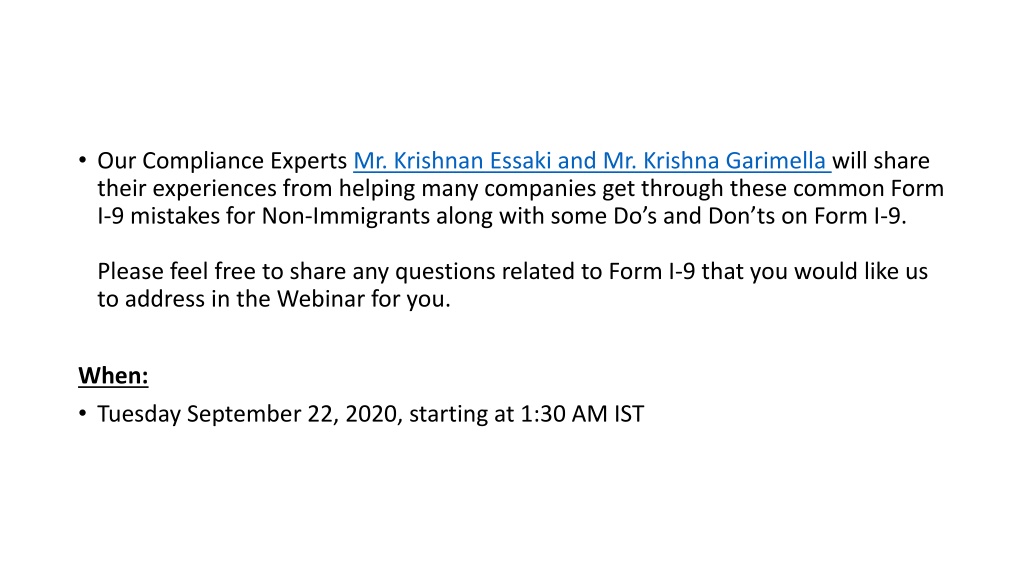Click the bullet before "Tuesday September 22"
Viewport: 1024px width, 576px height.
click(x=82, y=413)
